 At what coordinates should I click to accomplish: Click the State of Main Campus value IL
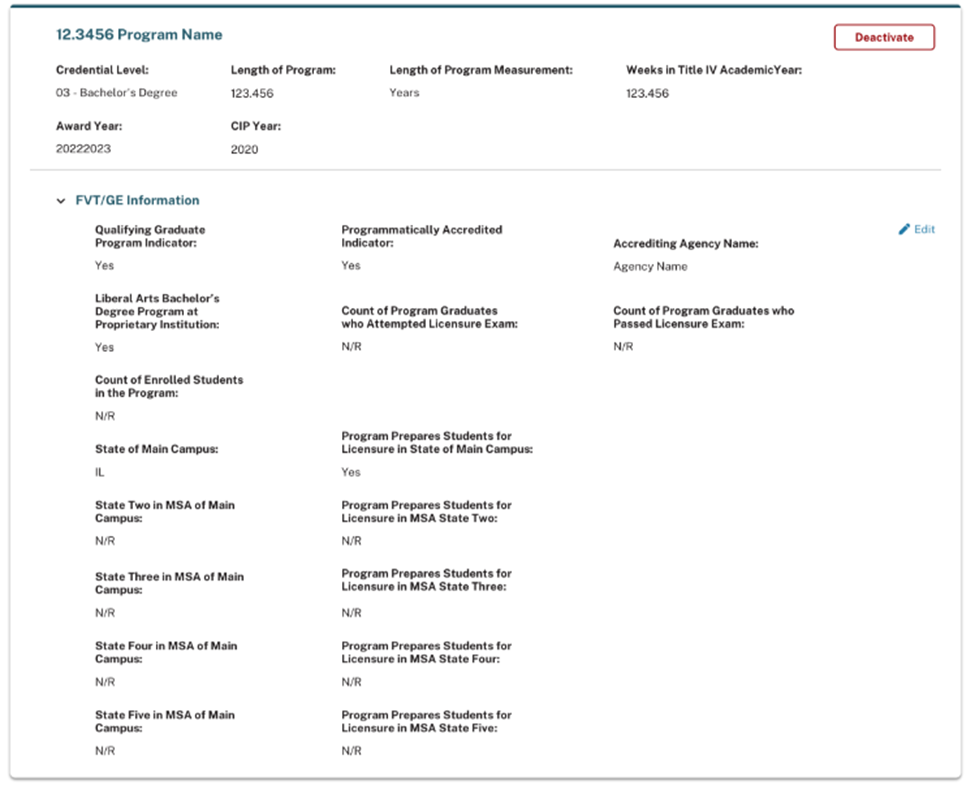(x=100, y=472)
